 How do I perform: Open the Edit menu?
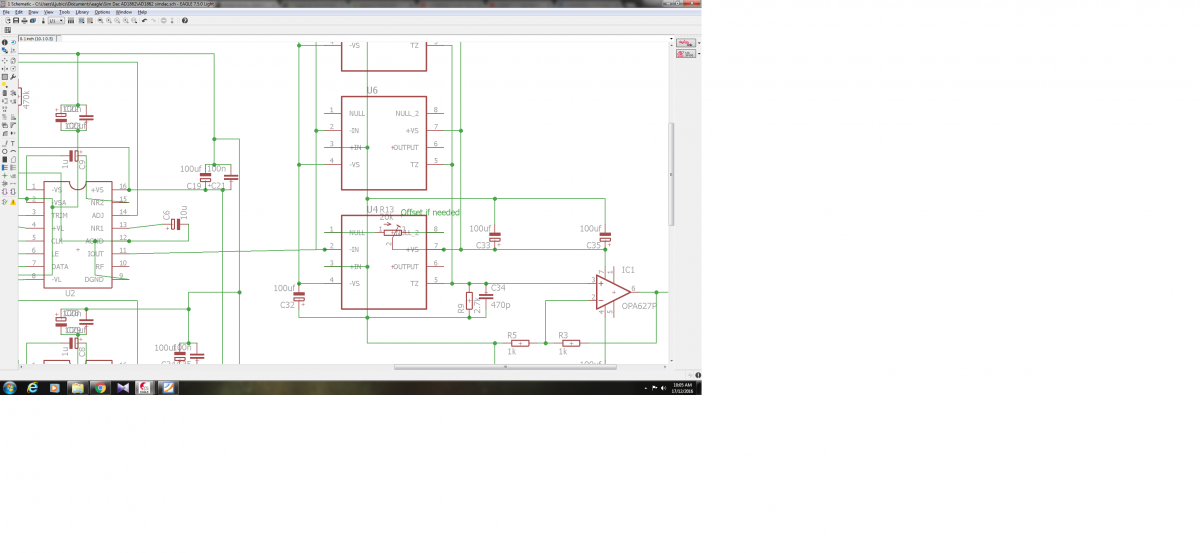(18, 12)
